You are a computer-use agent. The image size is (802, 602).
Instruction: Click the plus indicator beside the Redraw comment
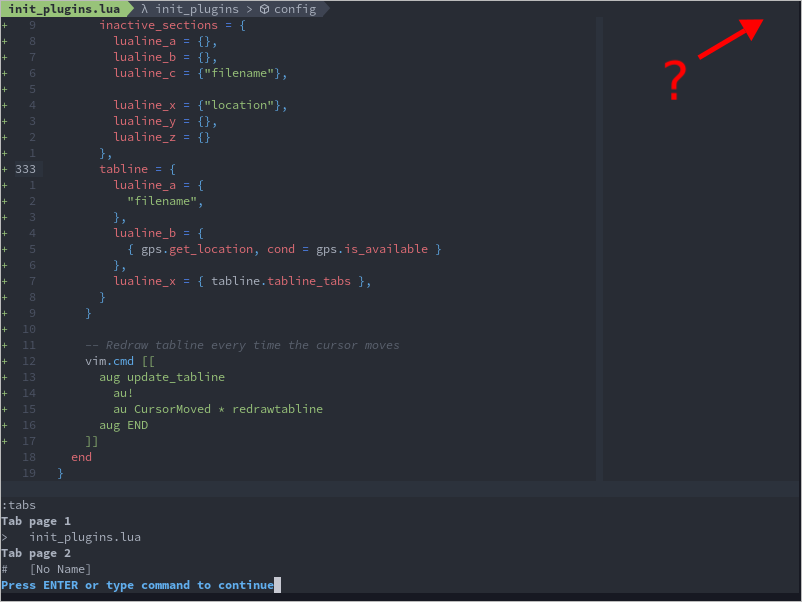click(x=6, y=345)
